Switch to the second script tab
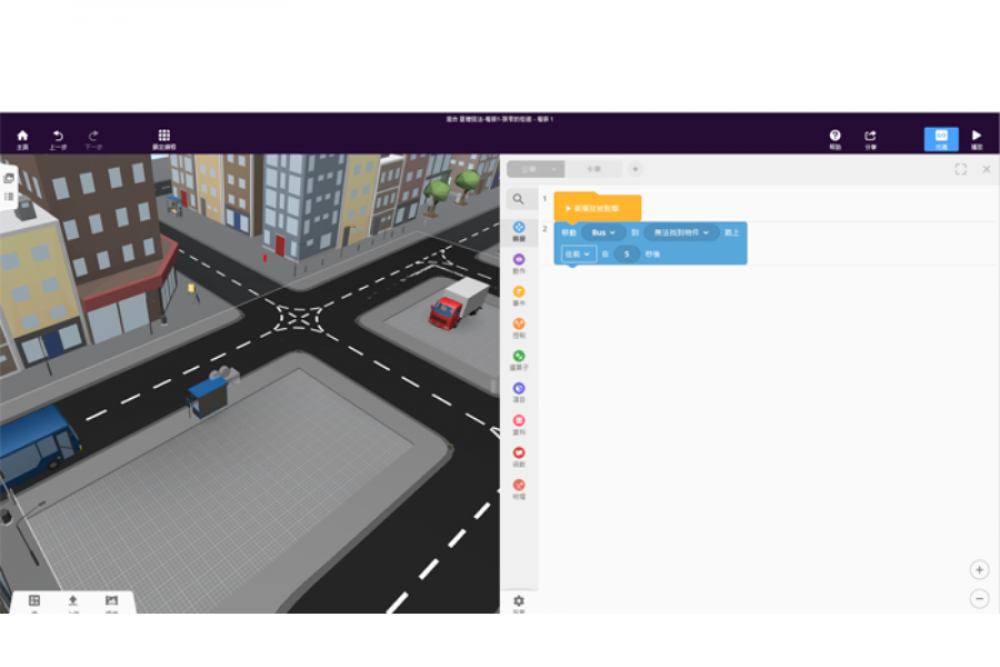 [x=593, y=169]
